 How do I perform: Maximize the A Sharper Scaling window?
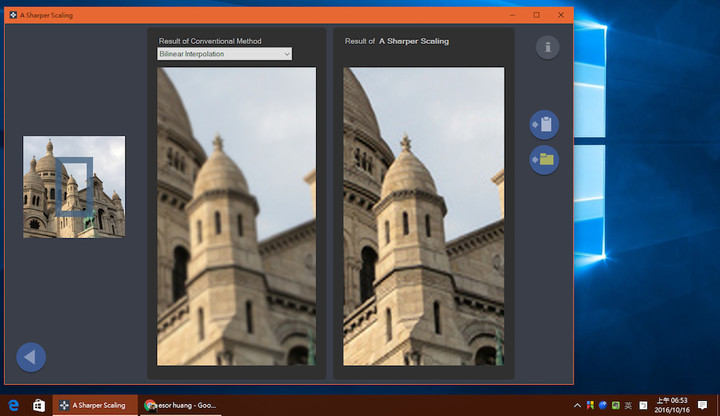536,15
